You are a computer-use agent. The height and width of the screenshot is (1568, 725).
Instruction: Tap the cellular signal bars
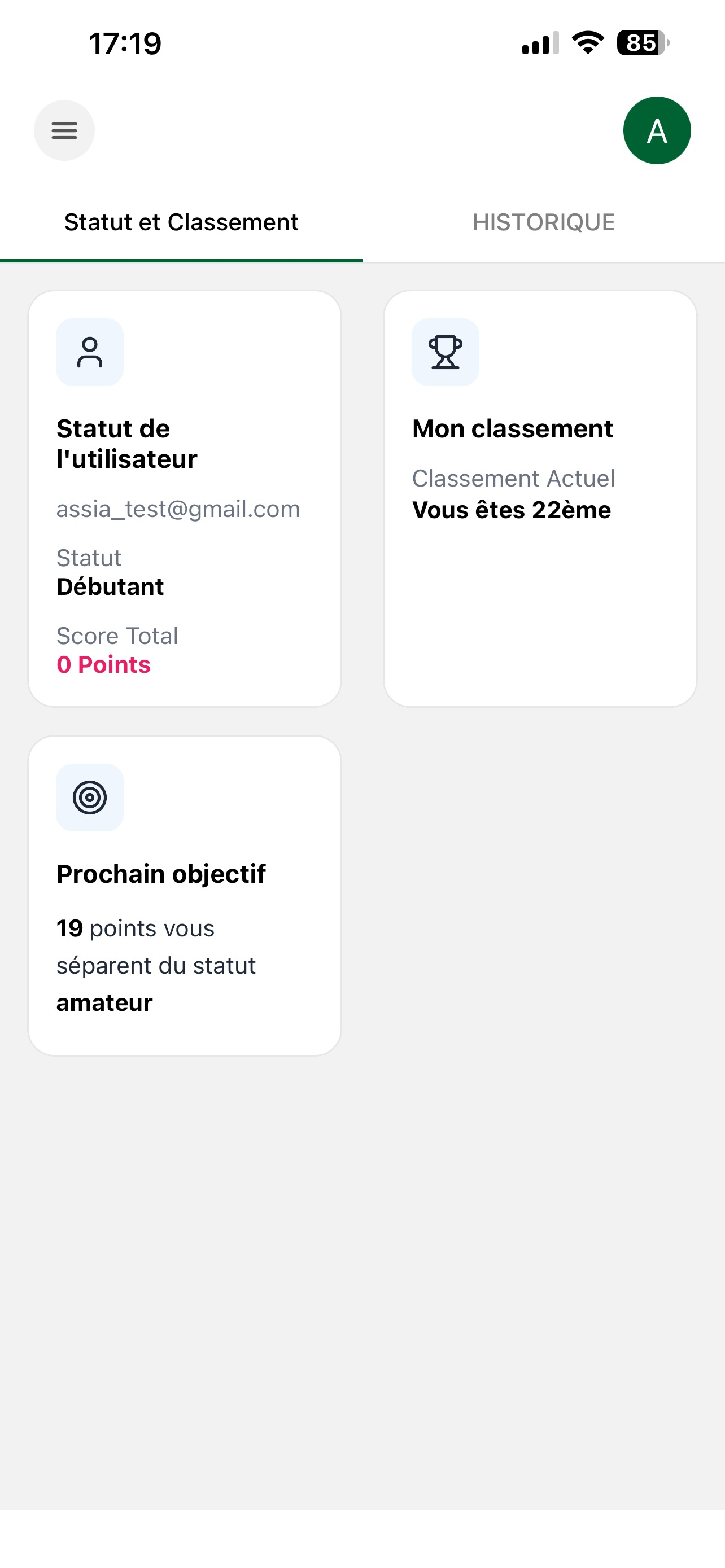click(540, 43)
